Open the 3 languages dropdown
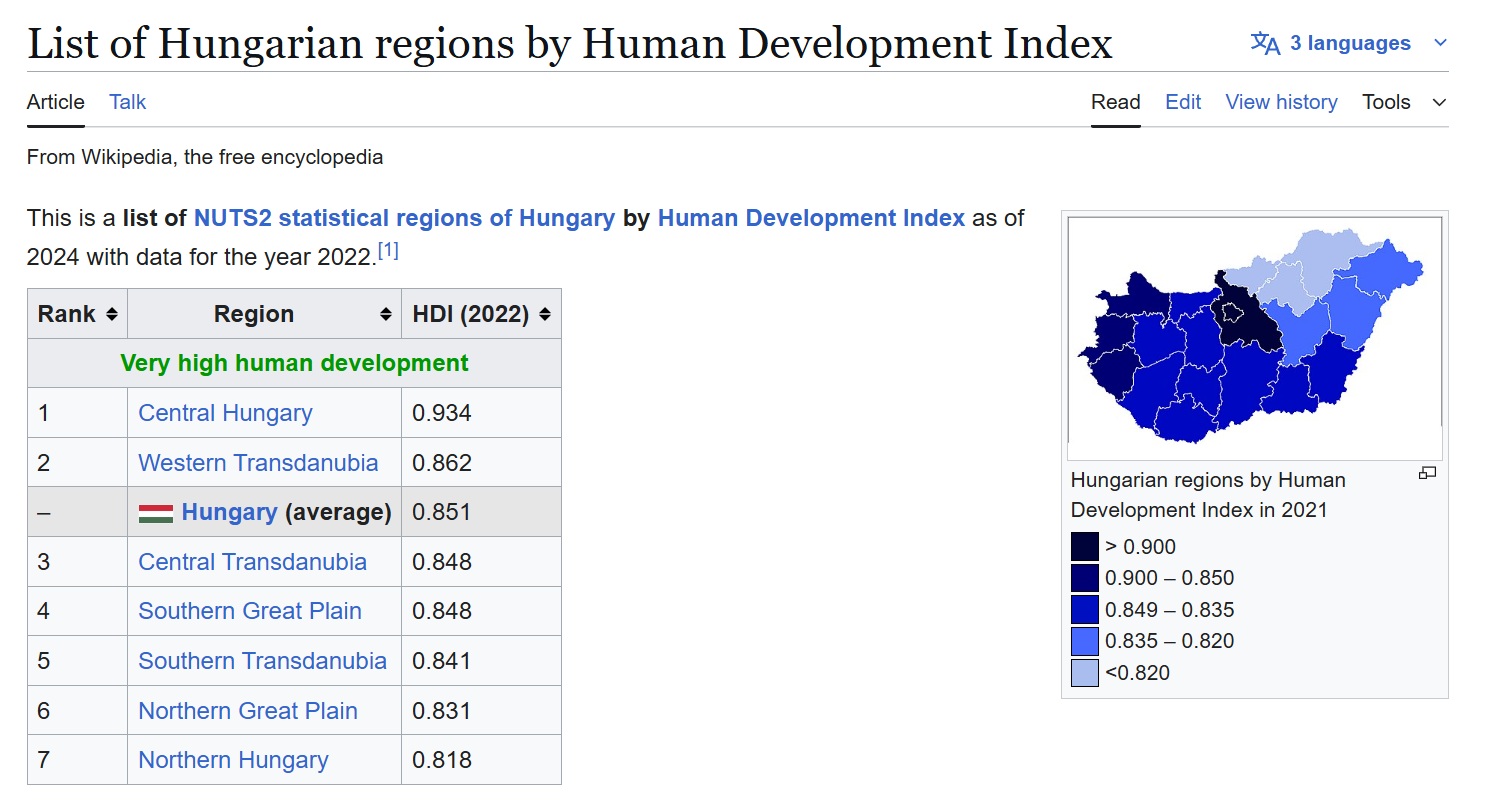 coord(1349,43)
